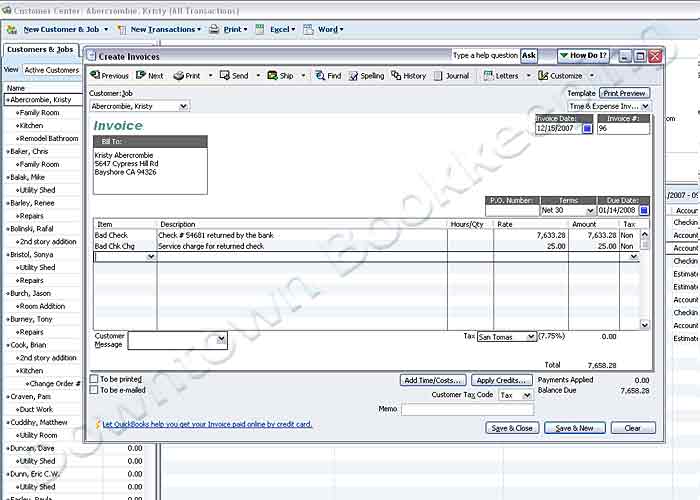700x500 pixels.
Task: Click the Print Preview button
Action: click(x=624, y=93)
